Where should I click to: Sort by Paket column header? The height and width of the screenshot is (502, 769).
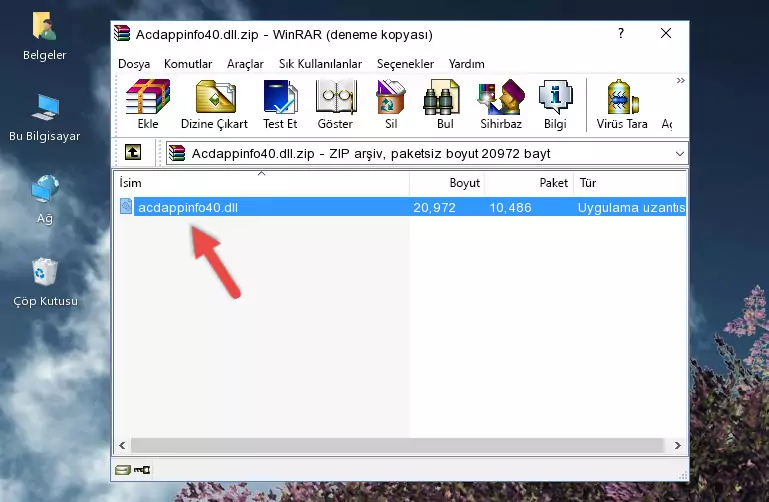[529, 183]
